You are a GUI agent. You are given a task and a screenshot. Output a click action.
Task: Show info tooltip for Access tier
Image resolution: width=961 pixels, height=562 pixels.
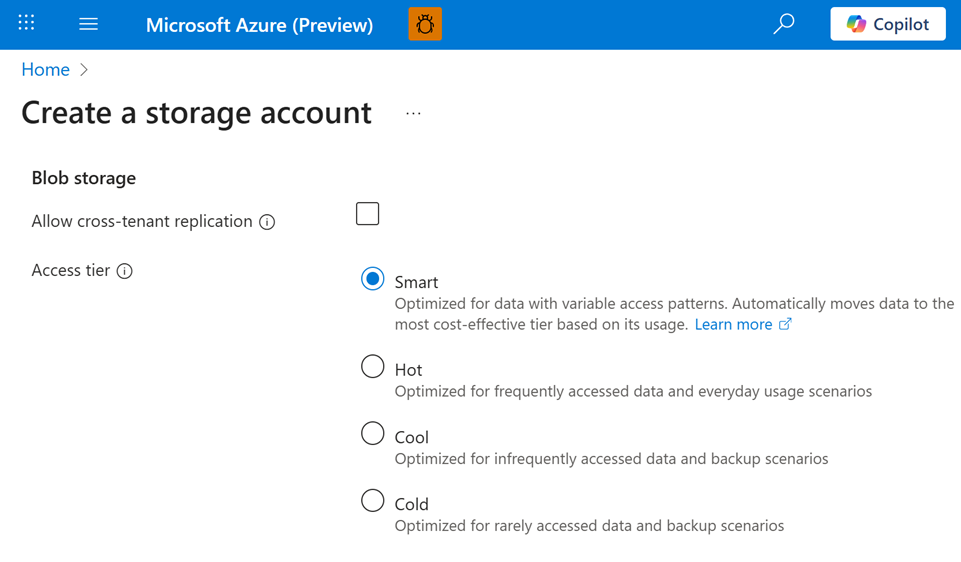pyautogui.click(x=124, y=271)
